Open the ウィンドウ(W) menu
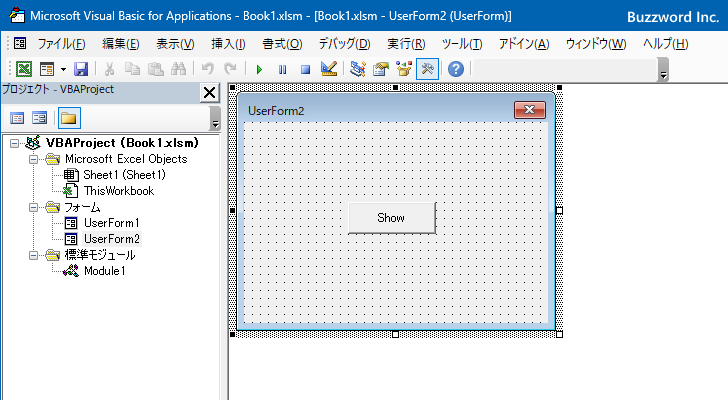The image size is (728, 400). (x=596, y=44)
